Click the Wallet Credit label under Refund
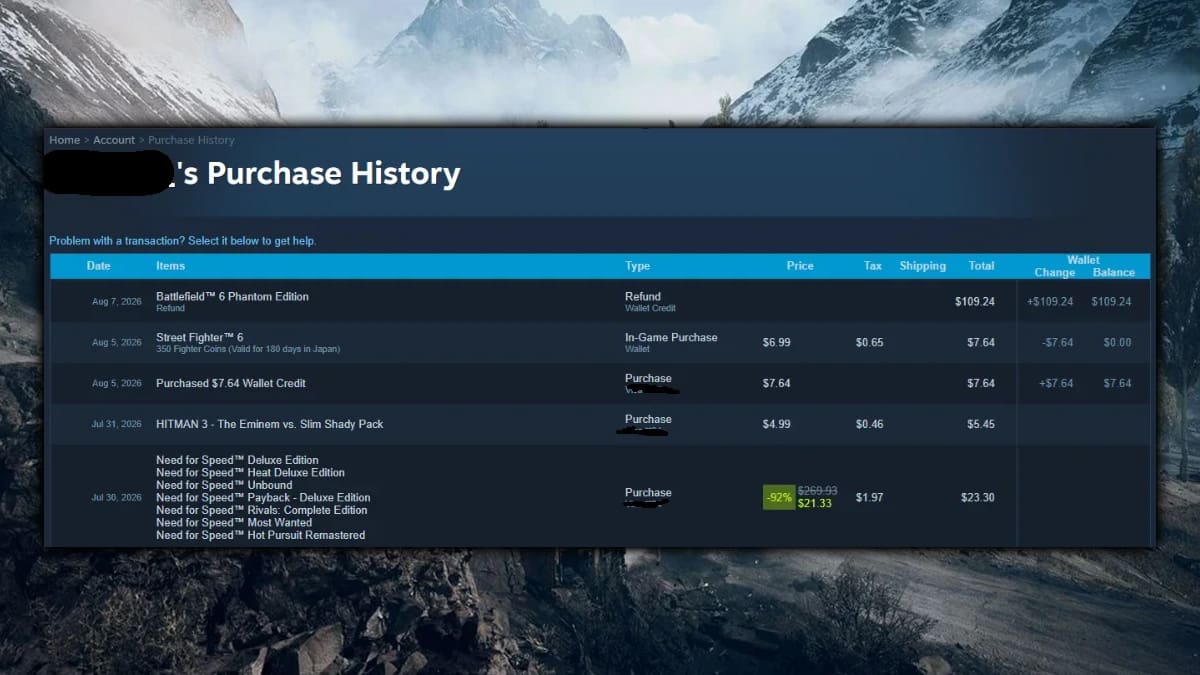This screenshot has width=1200, height=675. point(650,308)
